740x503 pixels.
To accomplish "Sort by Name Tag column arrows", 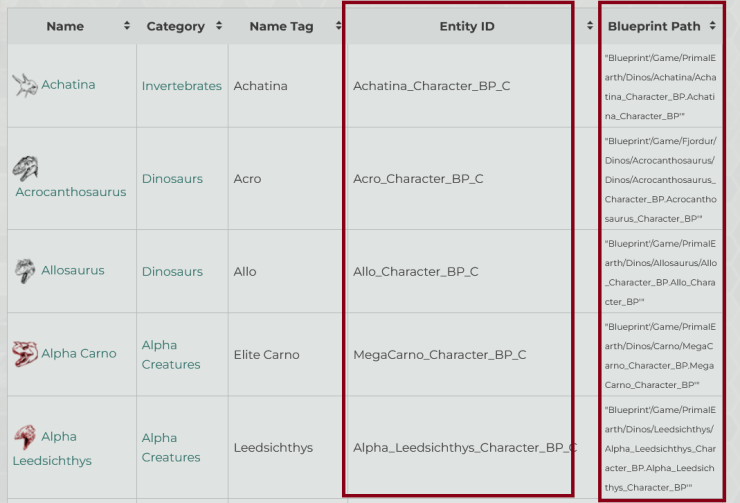I will [334, 26].
